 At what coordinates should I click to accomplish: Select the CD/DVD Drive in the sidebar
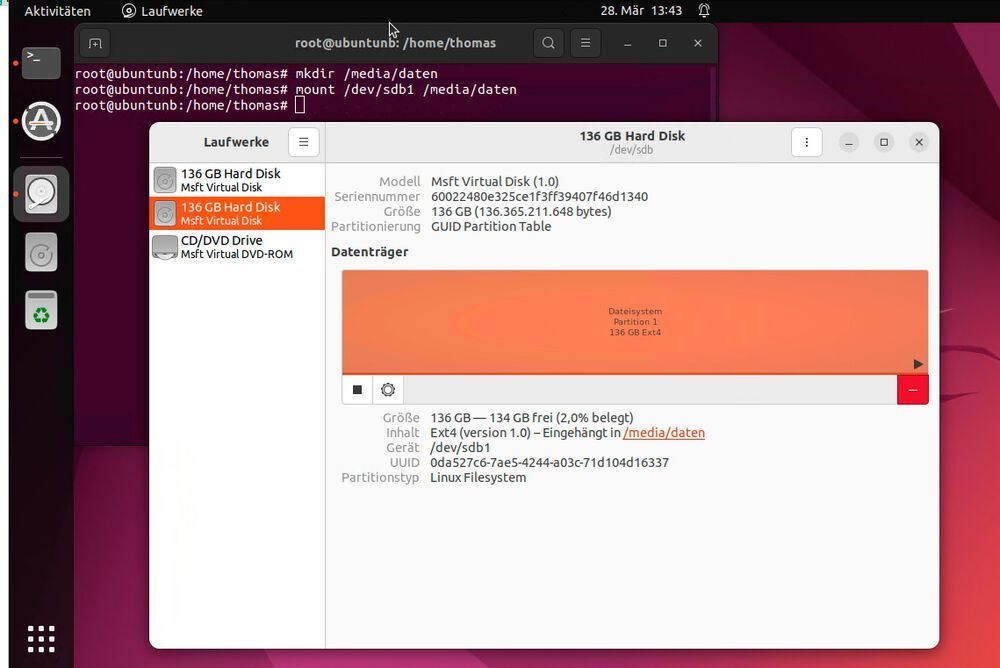(x=237, y=247)
